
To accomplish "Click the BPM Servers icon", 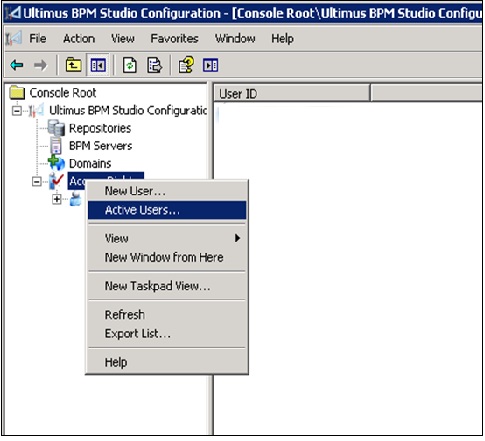I will 56,146.
